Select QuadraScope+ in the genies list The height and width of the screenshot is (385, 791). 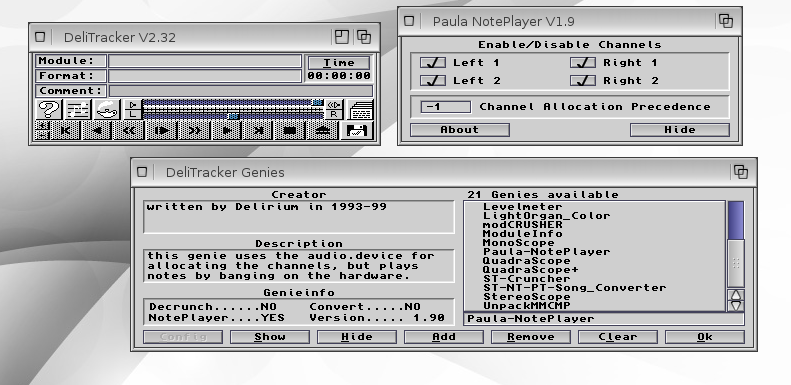594,270
